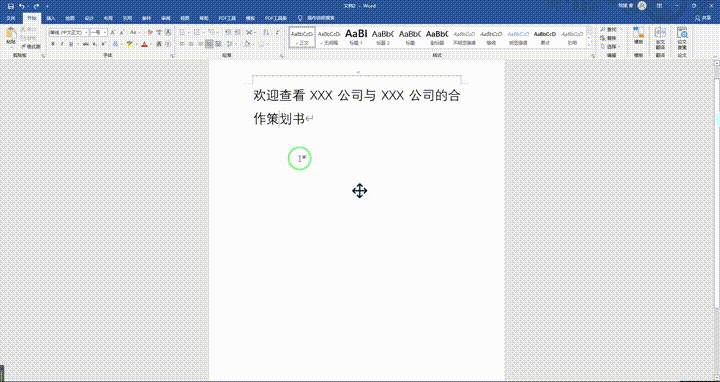Viewport: 720px width, 382px height.
Task: Turn on justified alignment (highlighted align button)
Action: [x=209, y=44]
